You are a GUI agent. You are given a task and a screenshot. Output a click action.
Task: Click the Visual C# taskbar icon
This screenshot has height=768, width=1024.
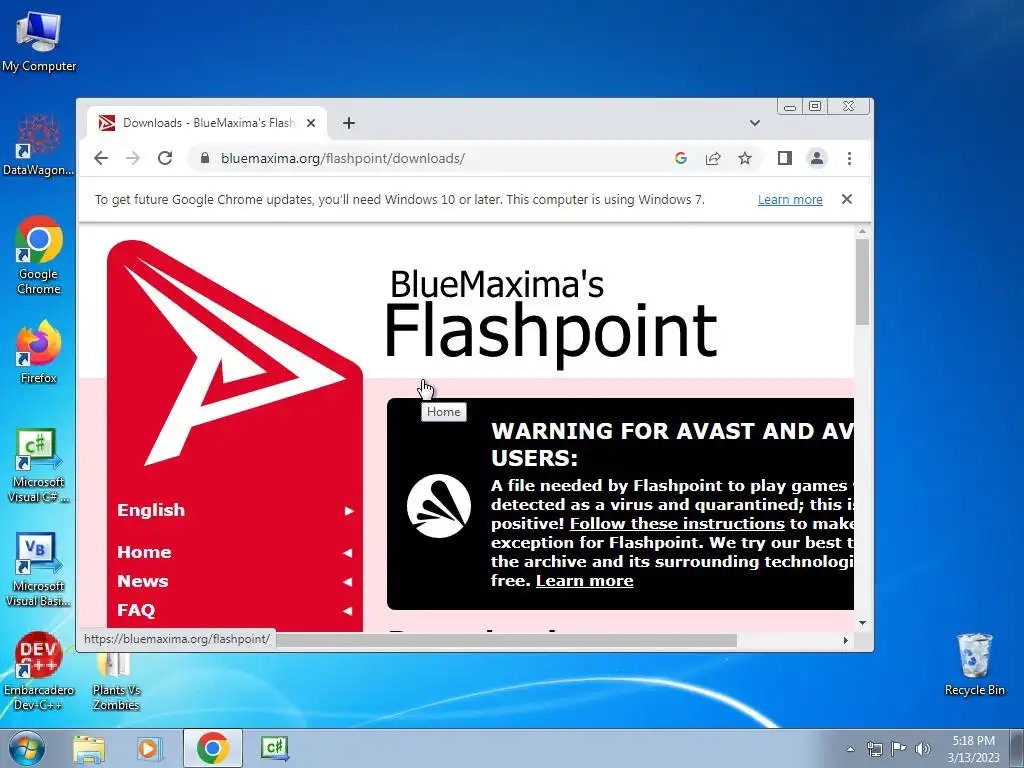[274, 748]
